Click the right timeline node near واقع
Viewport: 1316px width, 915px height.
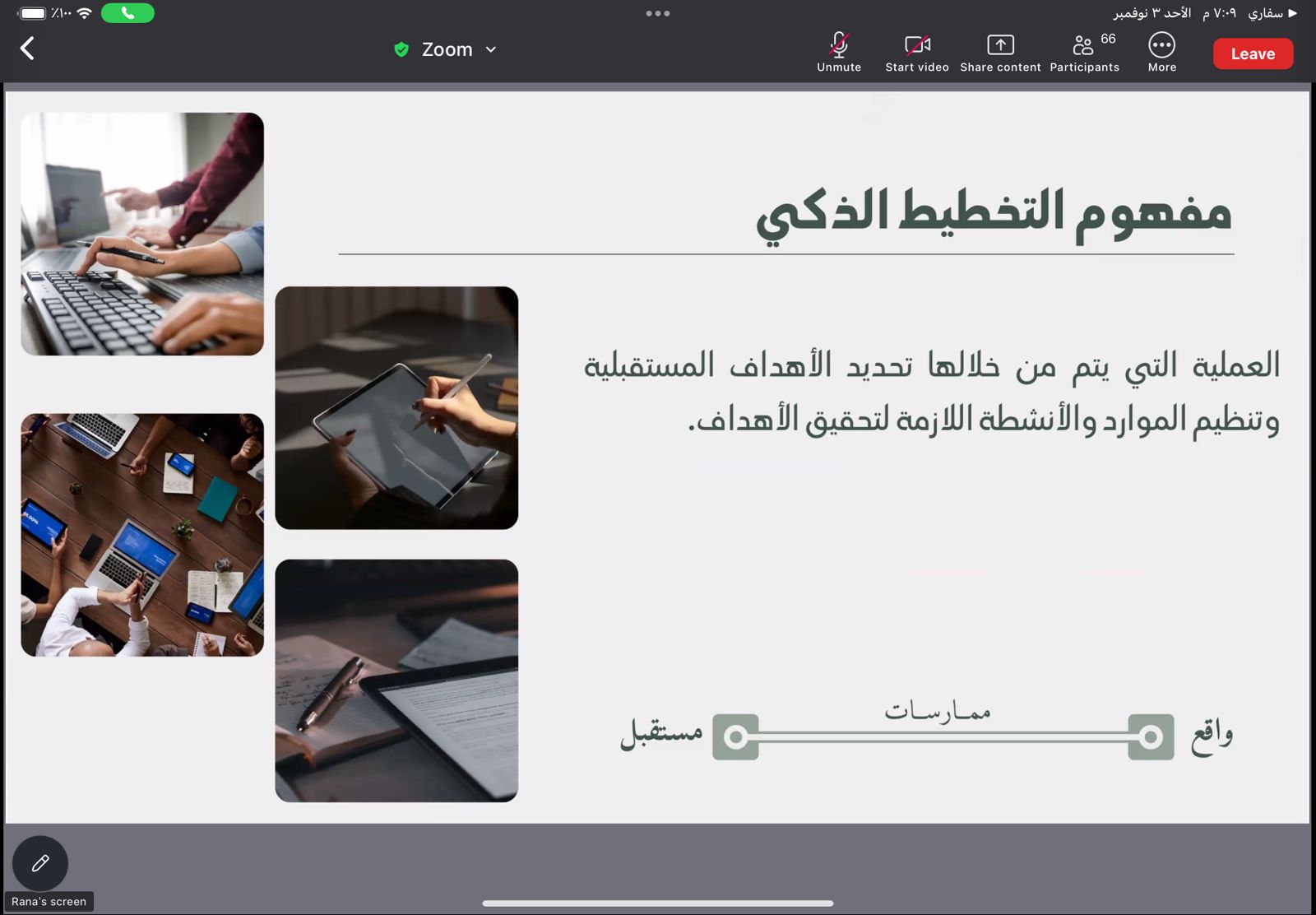tap(1151, 736)
